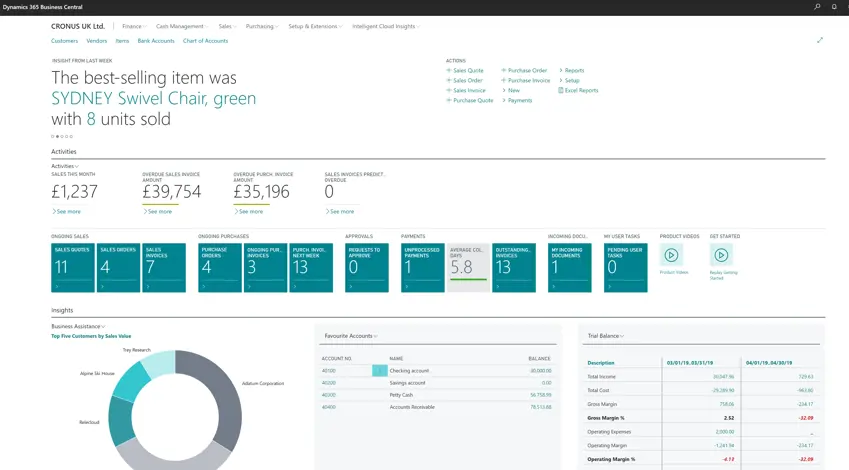Open the Ongoing Purchase Invoices tile
The height and width of the screenshot is (470, 849).
coord(265,267)
